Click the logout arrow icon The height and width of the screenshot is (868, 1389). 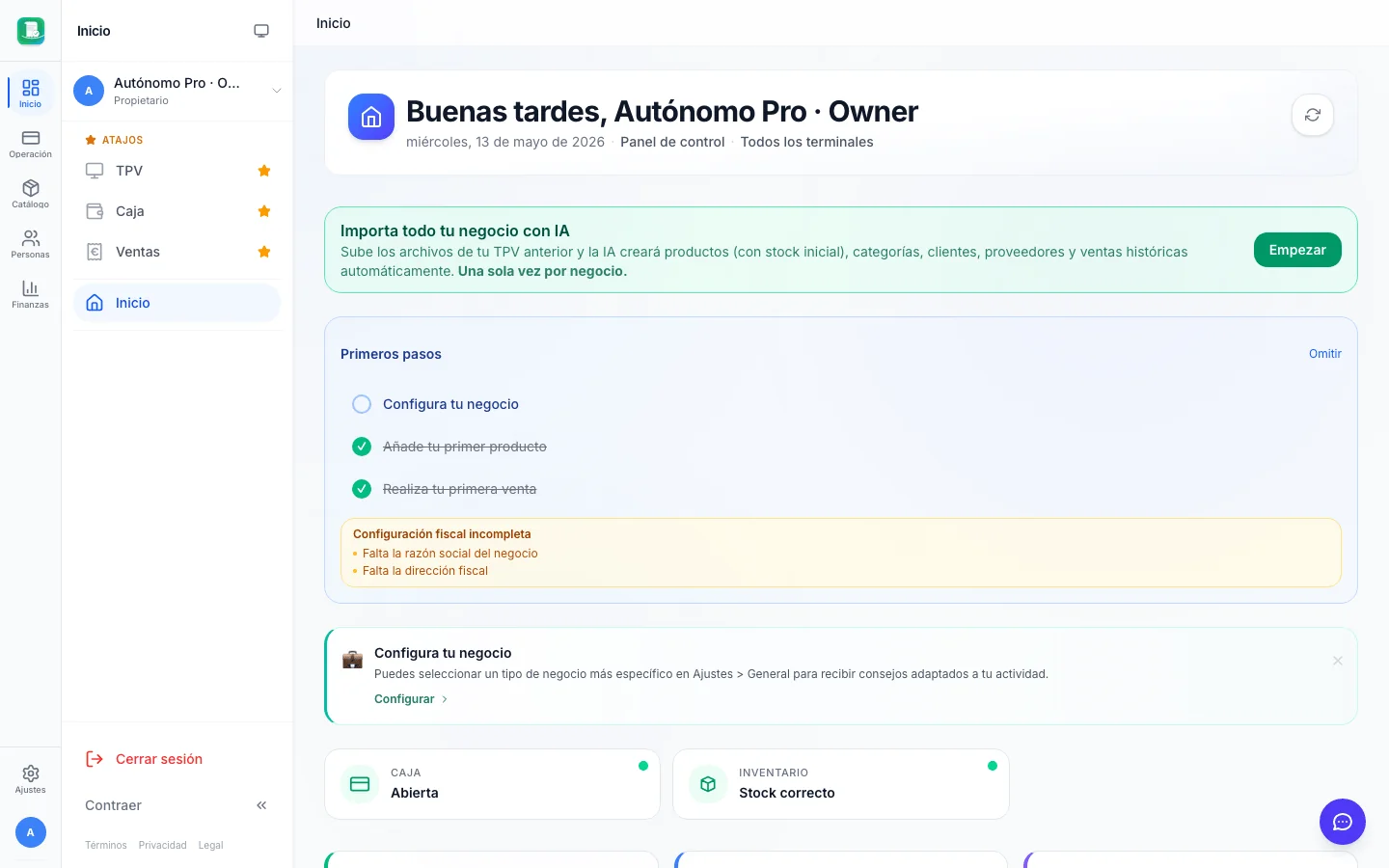(x=95, y=759)
